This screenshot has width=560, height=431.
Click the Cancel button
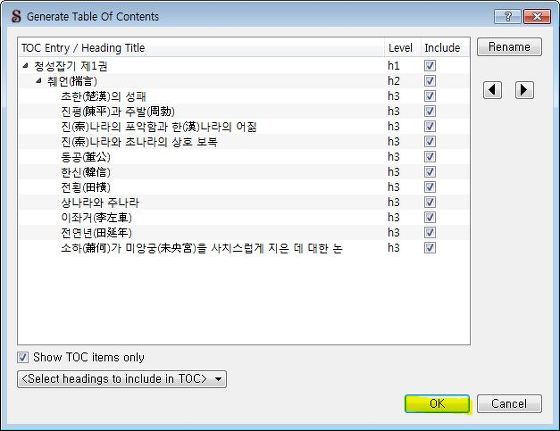click(x=509, y=404)
